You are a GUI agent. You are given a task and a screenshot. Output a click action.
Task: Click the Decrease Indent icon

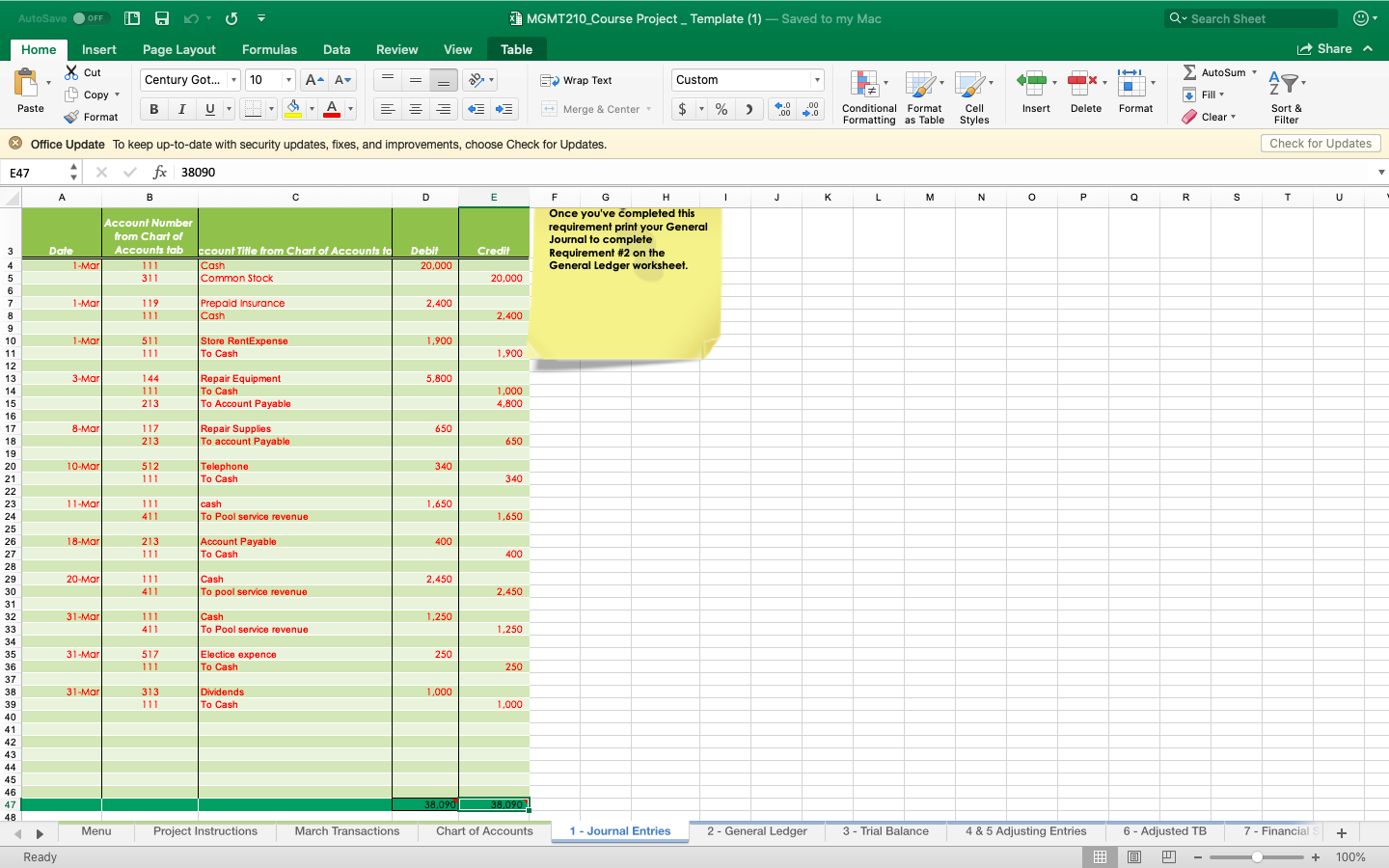point(477,109)
